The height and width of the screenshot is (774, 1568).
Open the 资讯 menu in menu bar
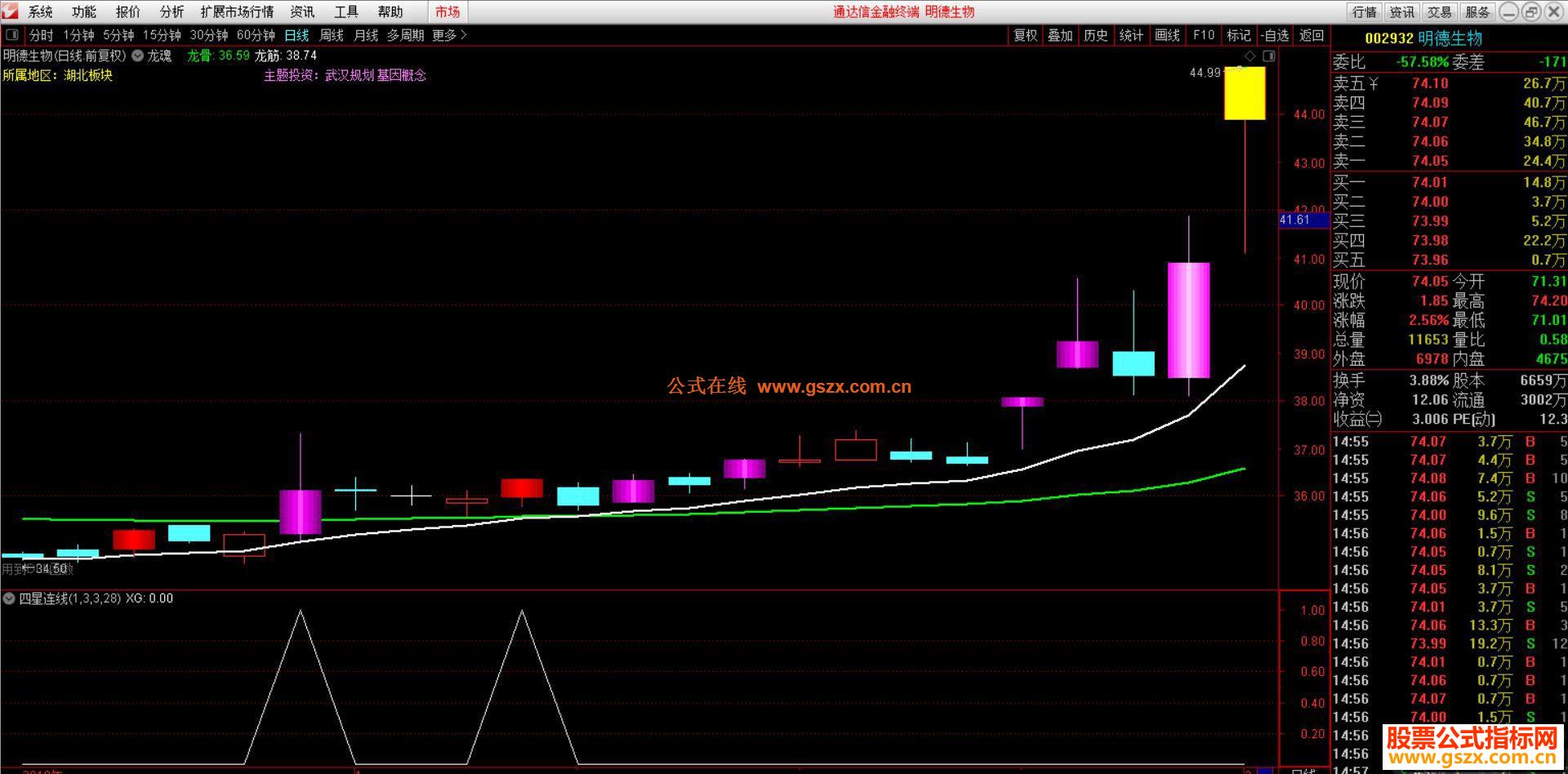302,11
